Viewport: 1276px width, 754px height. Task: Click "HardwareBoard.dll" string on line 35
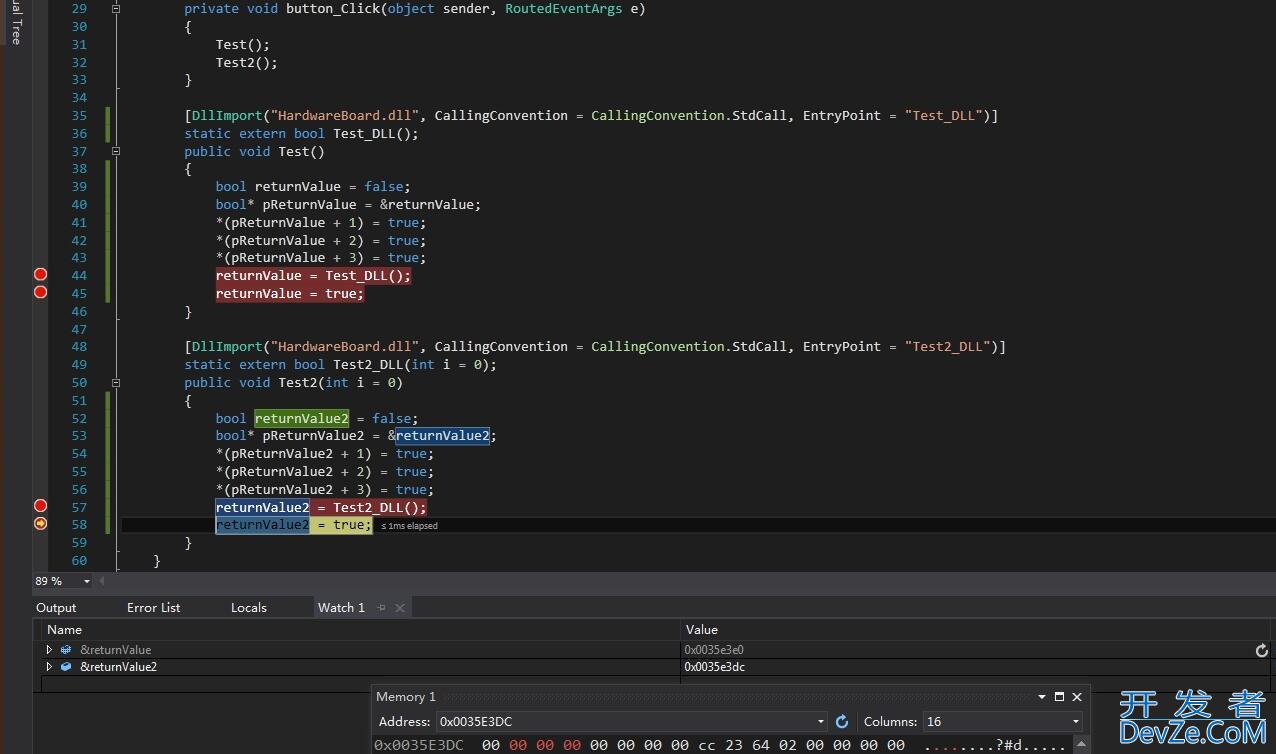[345, 115]
